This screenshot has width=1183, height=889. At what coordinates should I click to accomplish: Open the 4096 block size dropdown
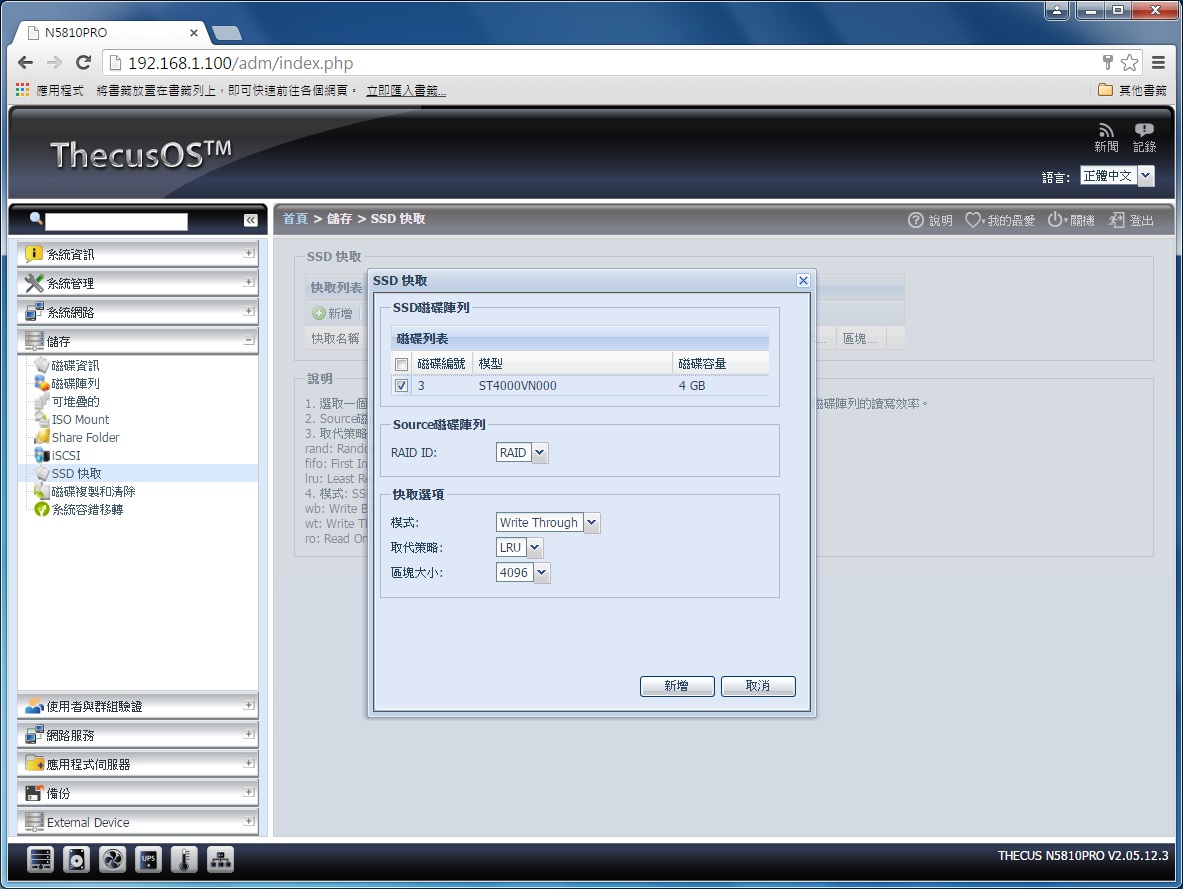point(542,573)
